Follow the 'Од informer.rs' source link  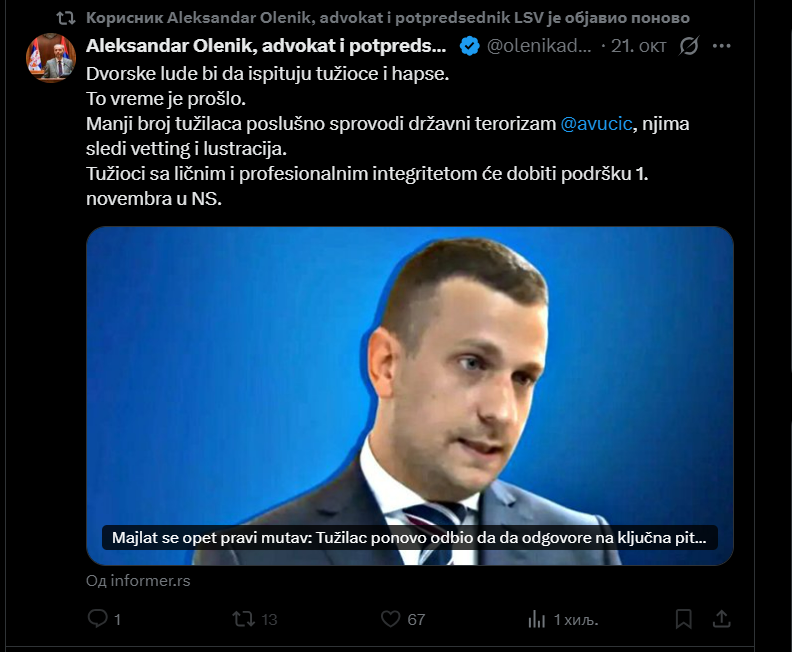coord(138,581)
